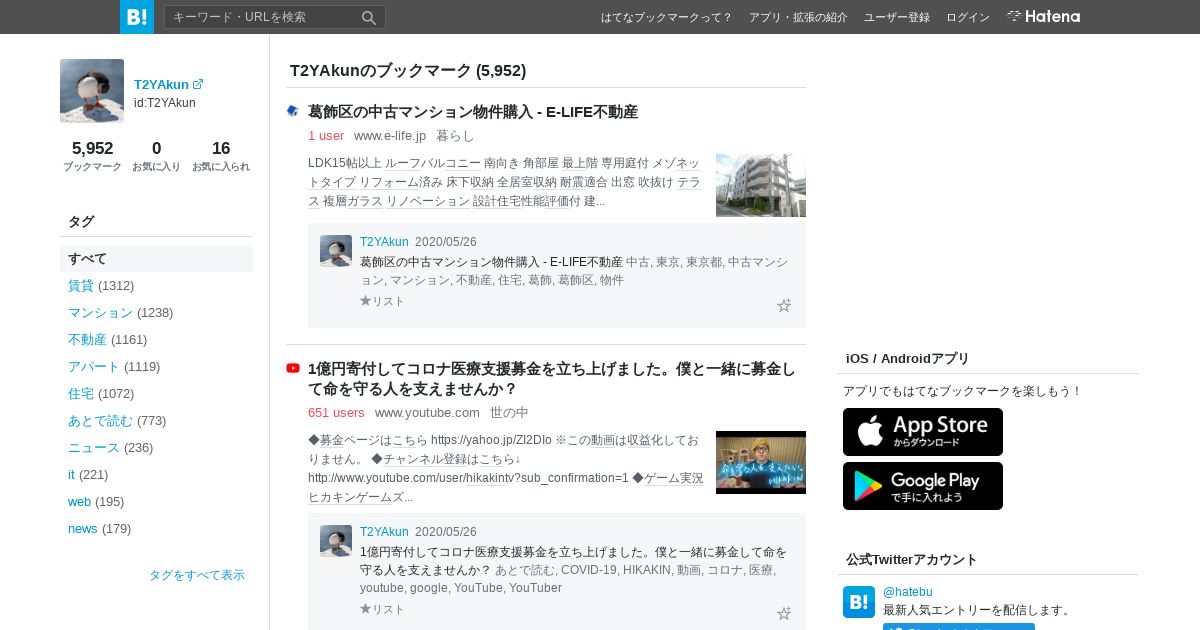This screenshot has height=630, width=1200.
Task: Filter by 住宅 tag
Action: click(81, 393)
